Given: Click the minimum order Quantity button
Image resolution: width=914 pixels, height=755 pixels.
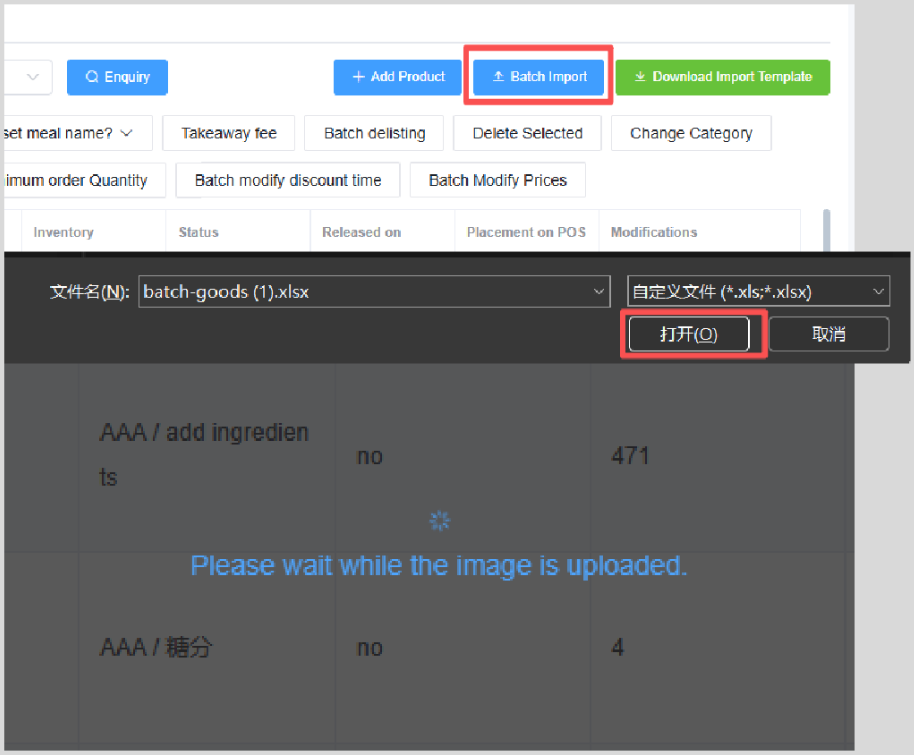Looking at the screenshot, I should click(78, 181).
